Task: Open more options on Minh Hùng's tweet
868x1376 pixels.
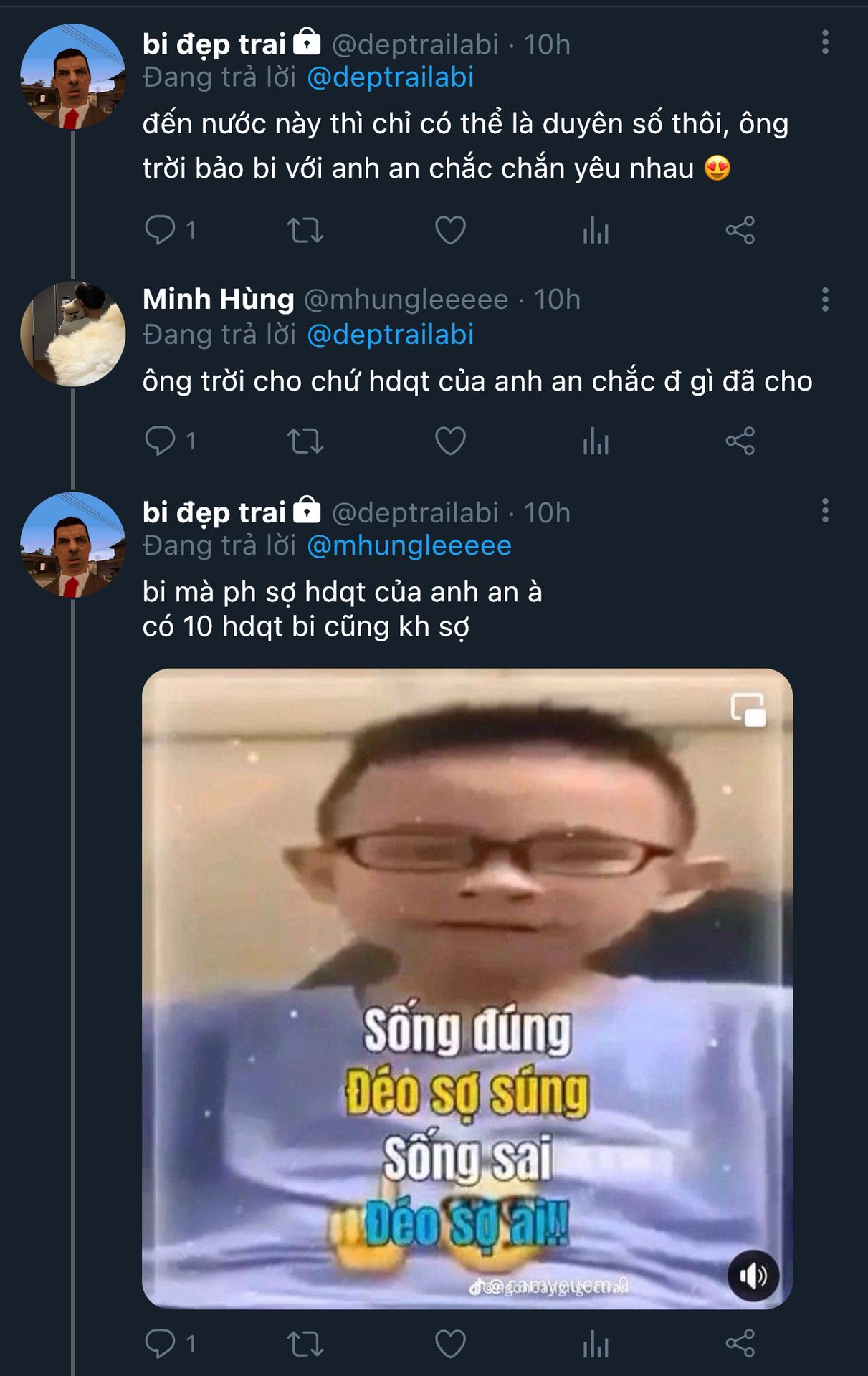Action: [825, 299]
